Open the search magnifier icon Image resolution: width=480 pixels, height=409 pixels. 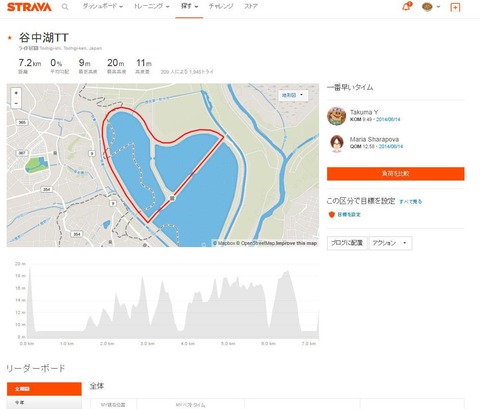(x=65, y=7)
